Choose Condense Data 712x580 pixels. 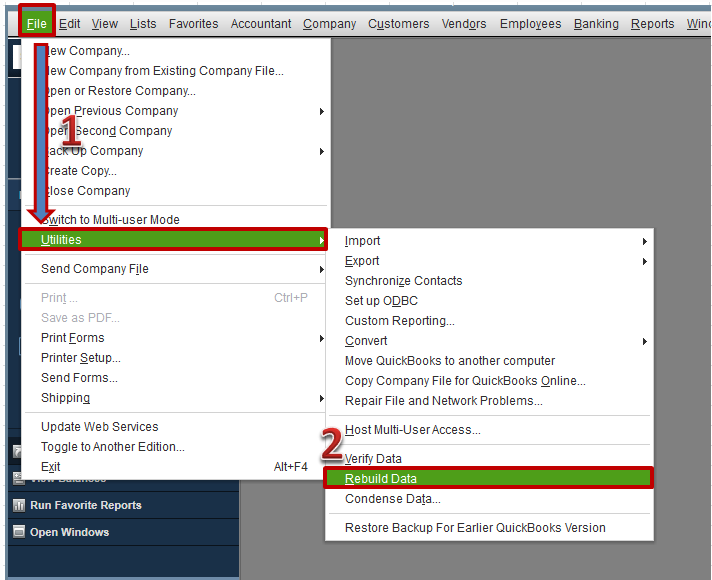tap(393, 499)
